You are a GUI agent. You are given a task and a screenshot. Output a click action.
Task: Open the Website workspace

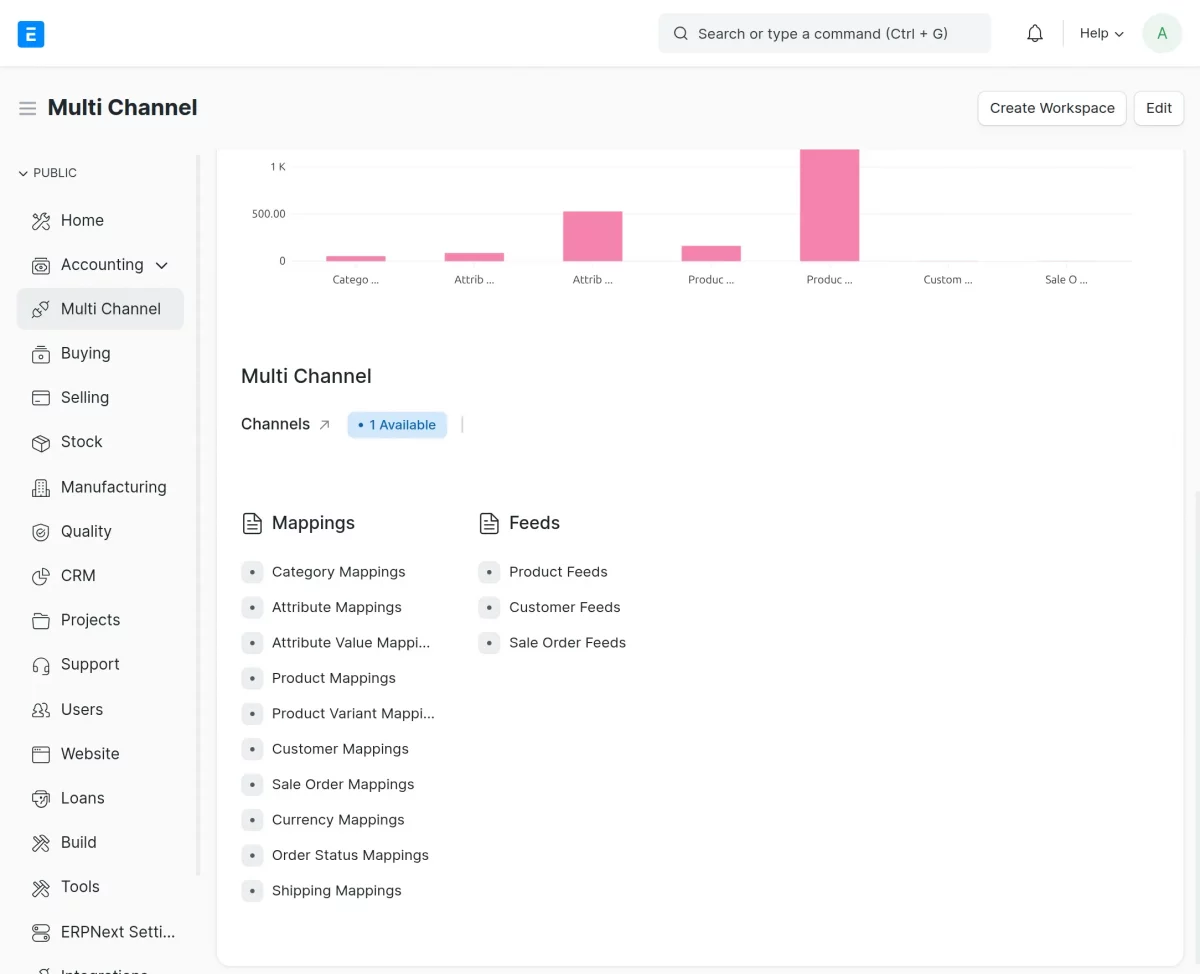coord(100,754)
